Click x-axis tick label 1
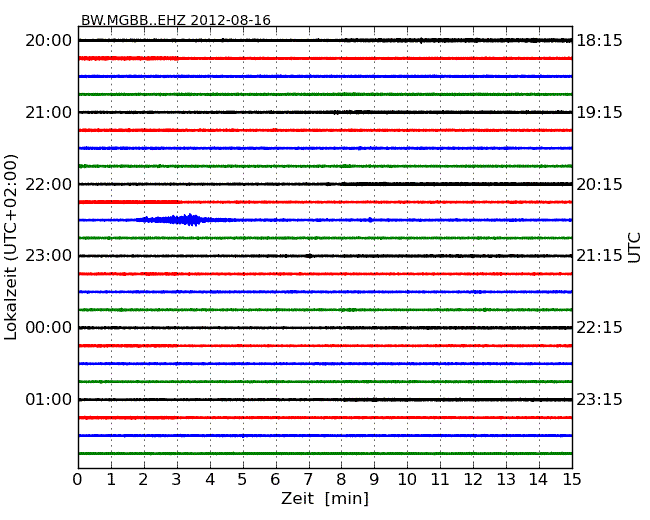 [111, 479]
